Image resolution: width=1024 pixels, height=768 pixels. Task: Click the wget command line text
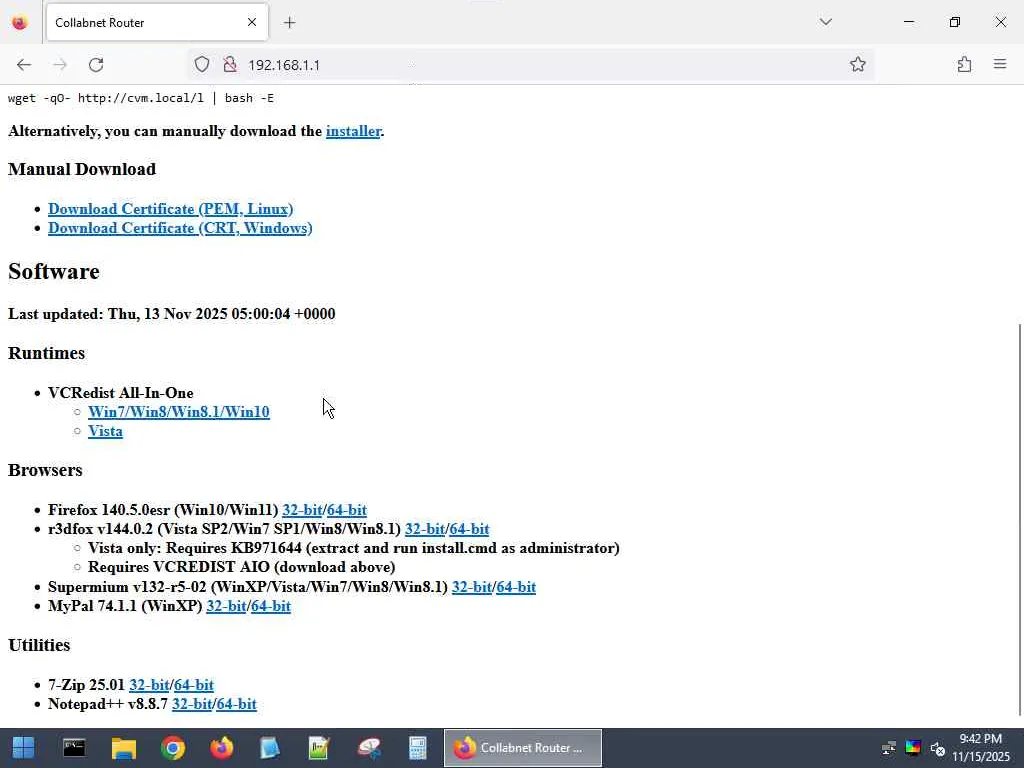pyautogui.click(x=141, y=98)
